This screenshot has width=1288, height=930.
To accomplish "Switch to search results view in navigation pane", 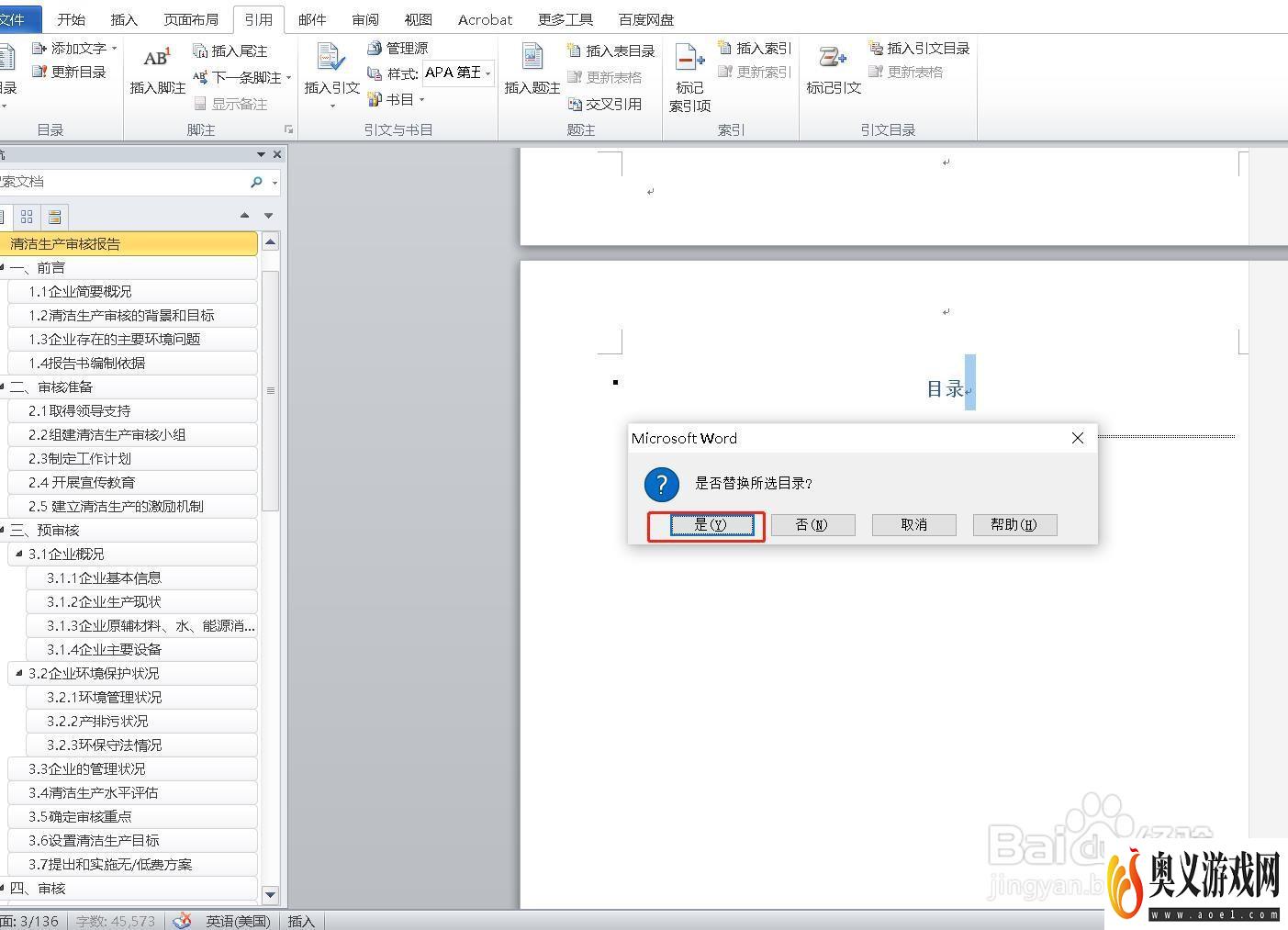I will [54, 216].
